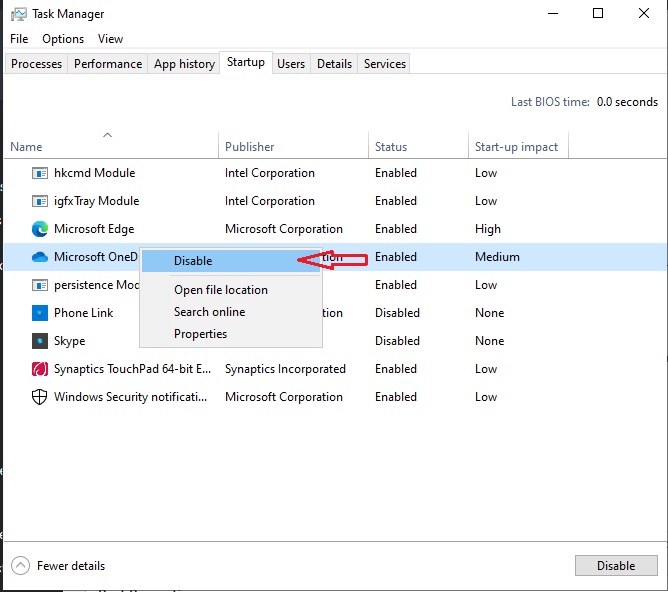Click the High impact value for Edge
Viewport: 668px width, 592px height.
coord(488,229)
